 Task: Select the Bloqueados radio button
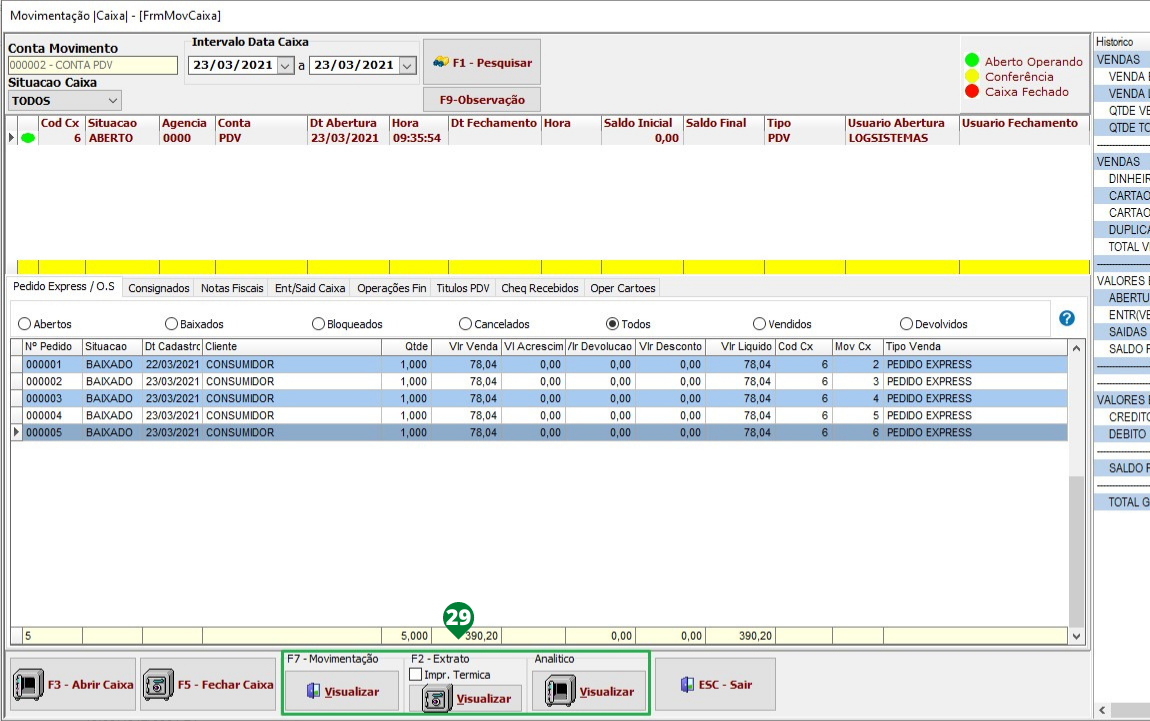point(318,323)
